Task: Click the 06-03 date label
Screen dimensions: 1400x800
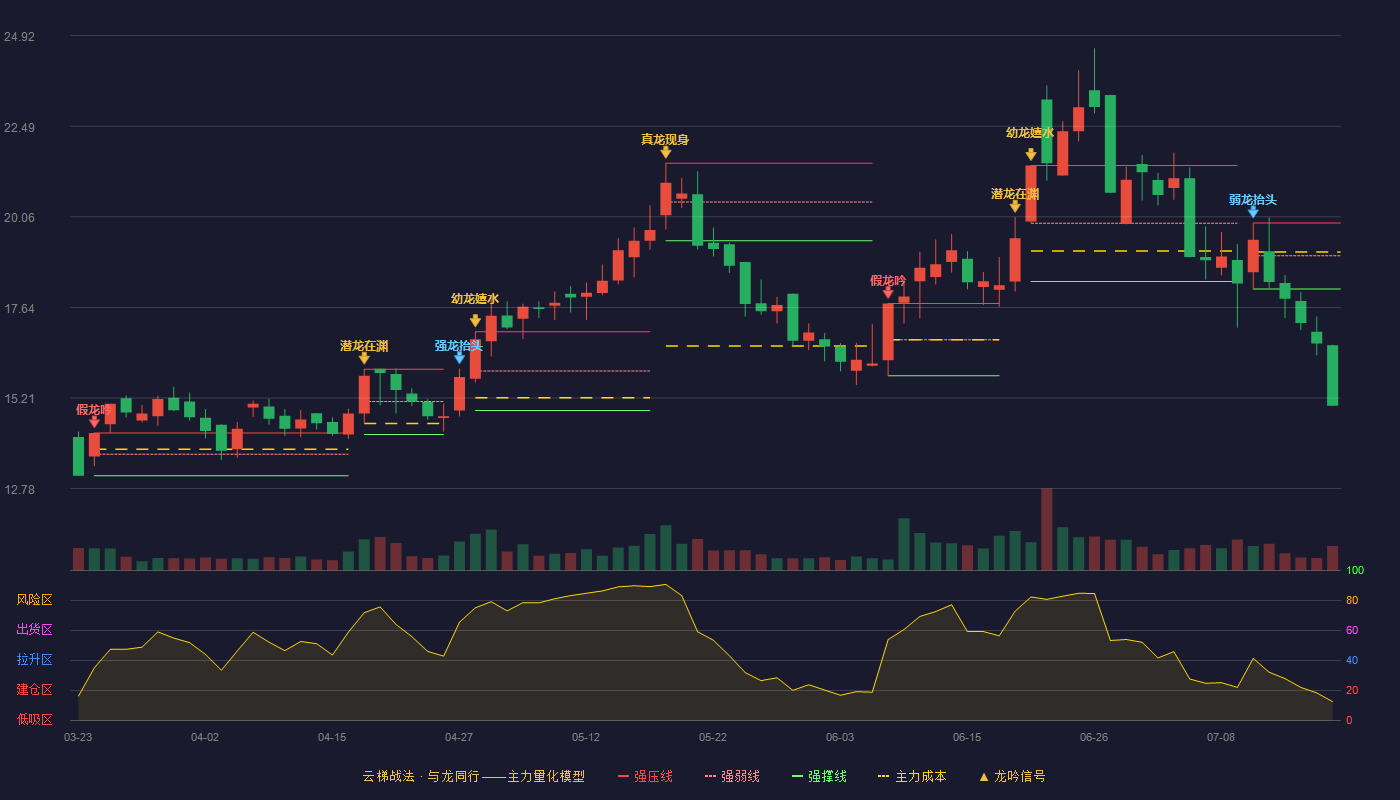Action: pos(840,737)
